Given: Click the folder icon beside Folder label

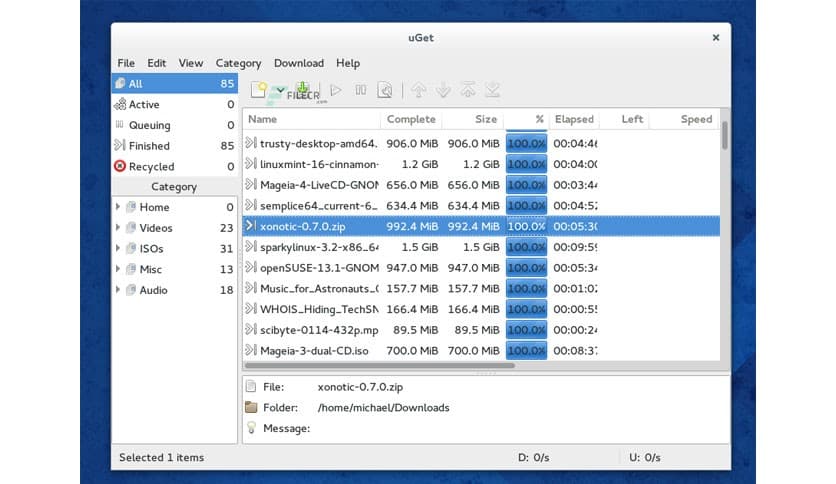Looking at the screenshot, I should click(251, 407).
